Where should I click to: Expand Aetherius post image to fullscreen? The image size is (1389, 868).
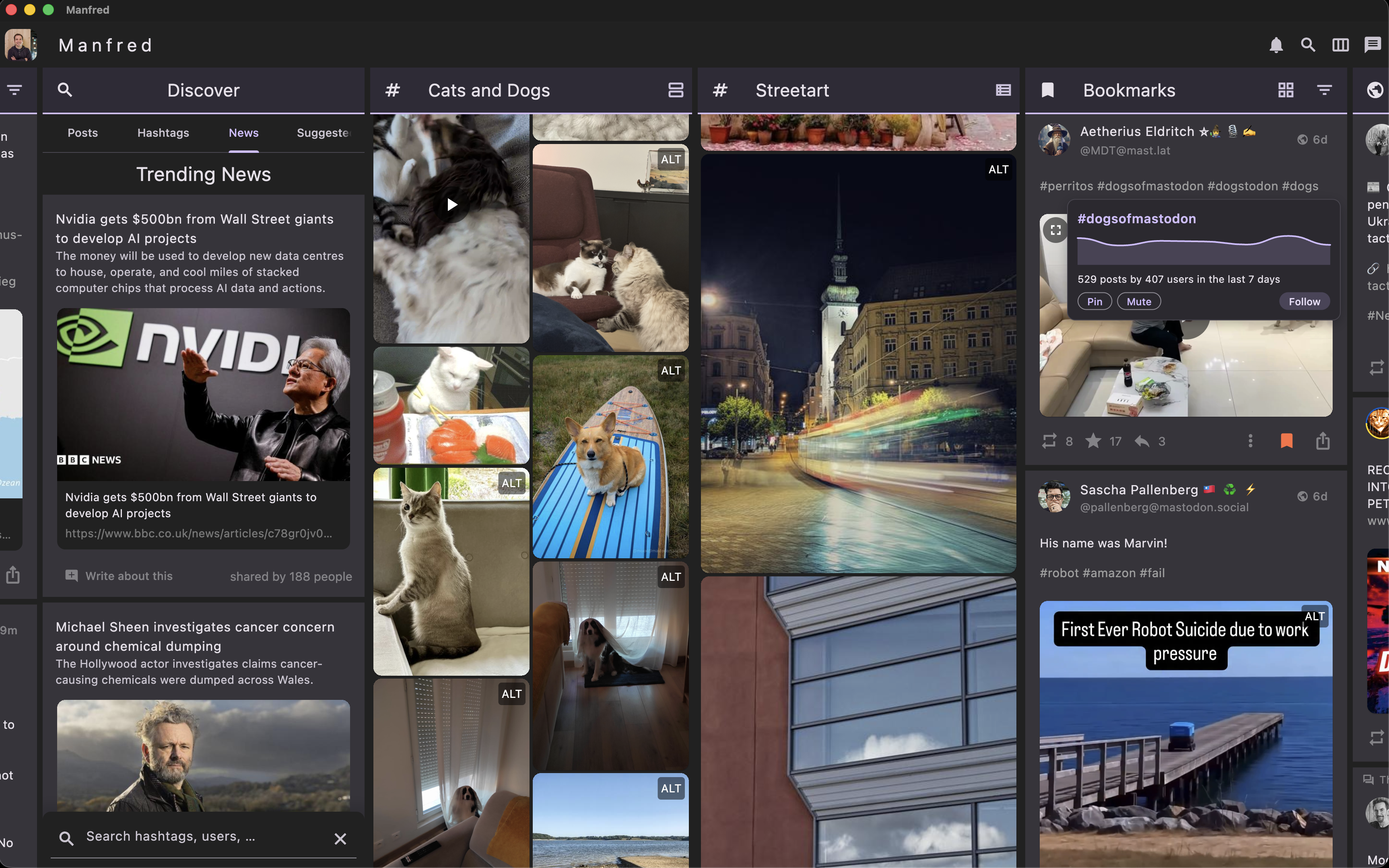point(1055,230)
